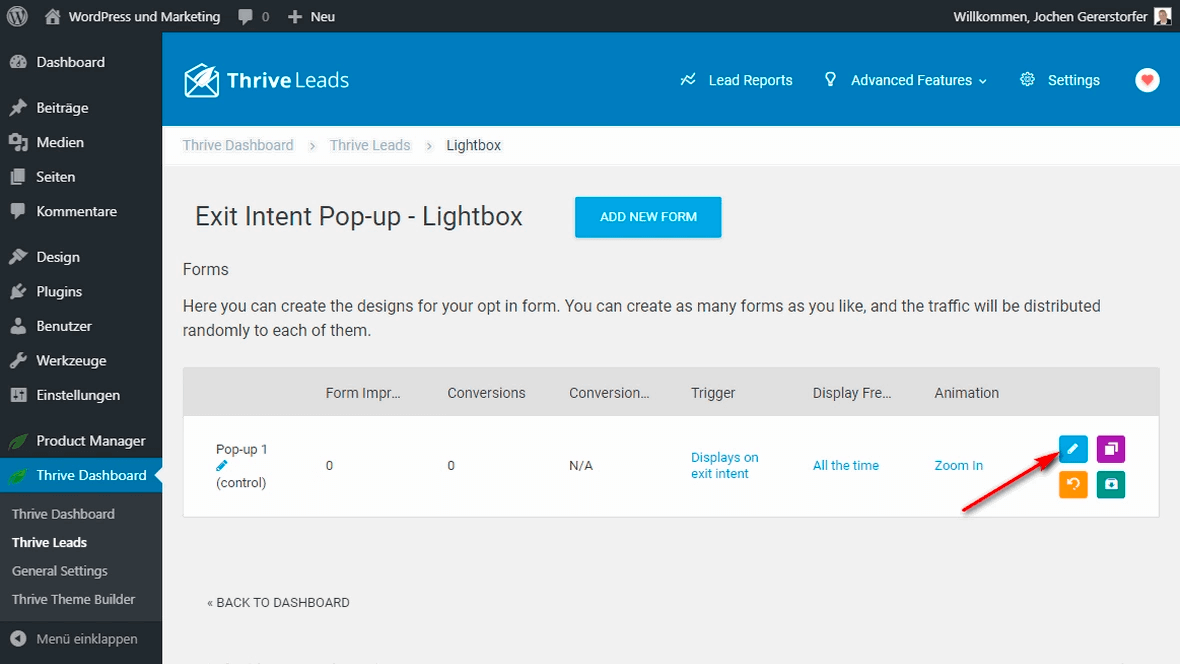The height and width of the screenshot is (664, 1180).
Task: Click Animation column header
Action: [x=966, y=393]
